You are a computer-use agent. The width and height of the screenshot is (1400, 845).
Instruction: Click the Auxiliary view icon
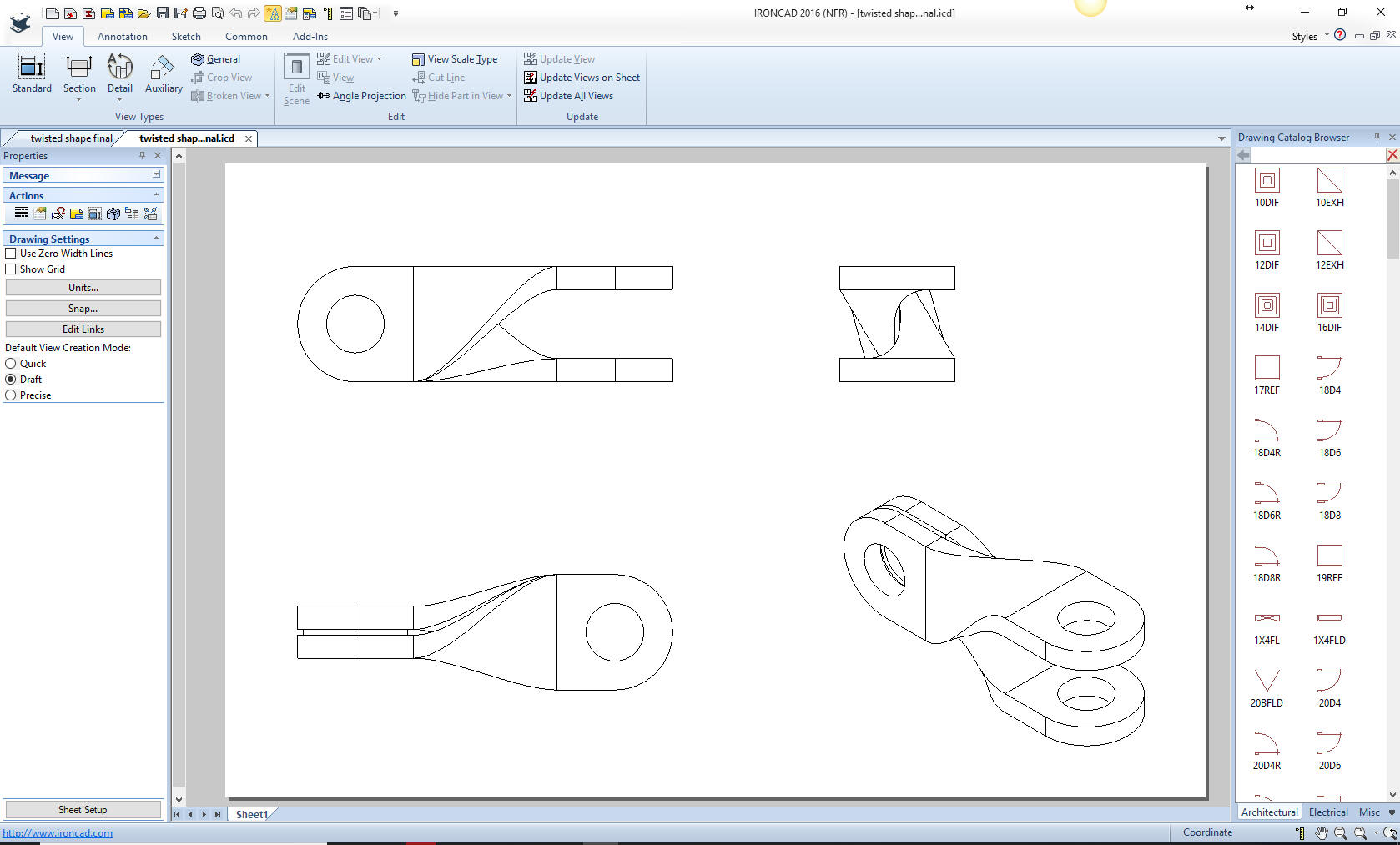point(164,73)
